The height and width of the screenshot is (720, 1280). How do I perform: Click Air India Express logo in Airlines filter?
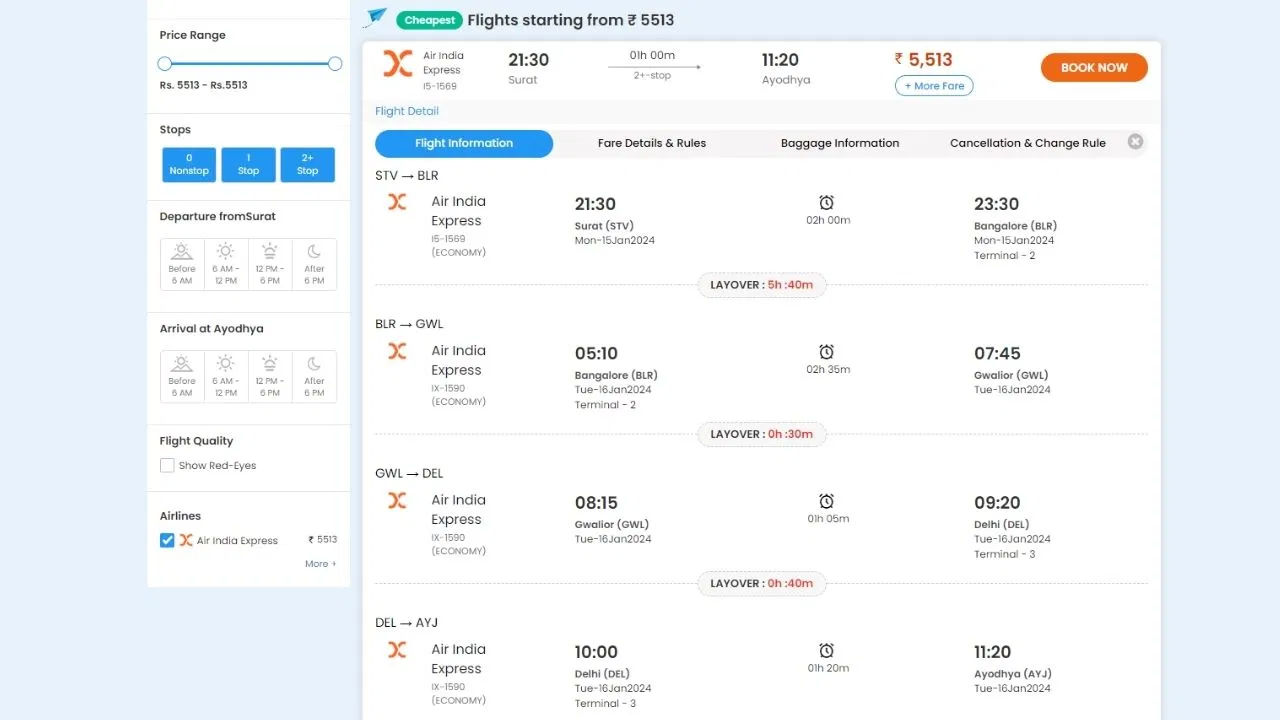pyautogui.click(x=186, y=540)
